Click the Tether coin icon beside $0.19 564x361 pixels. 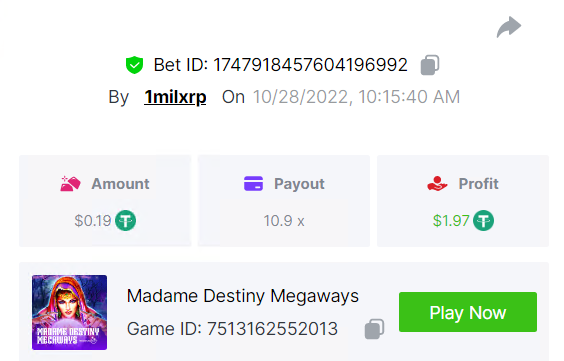126,220
